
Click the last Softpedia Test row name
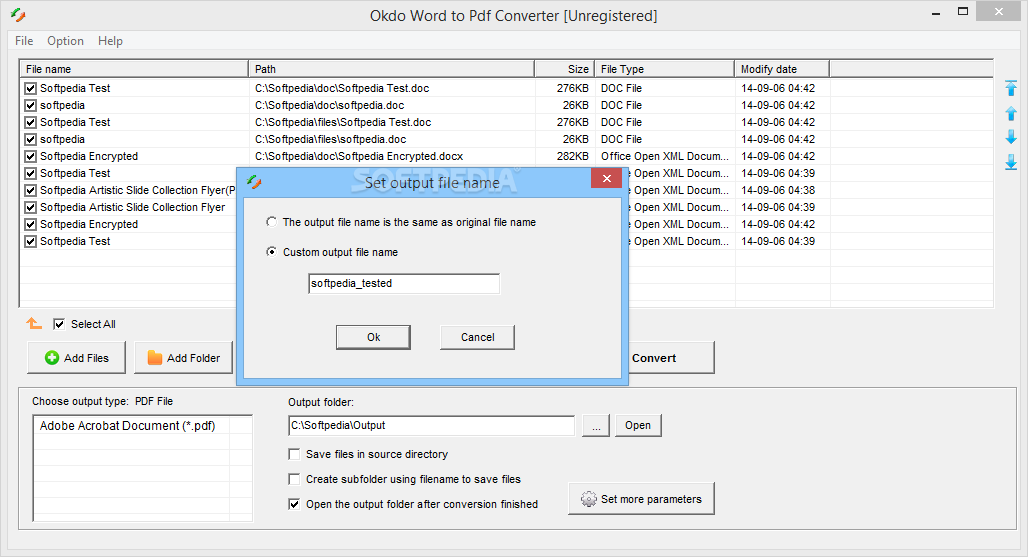coord(75,241)
